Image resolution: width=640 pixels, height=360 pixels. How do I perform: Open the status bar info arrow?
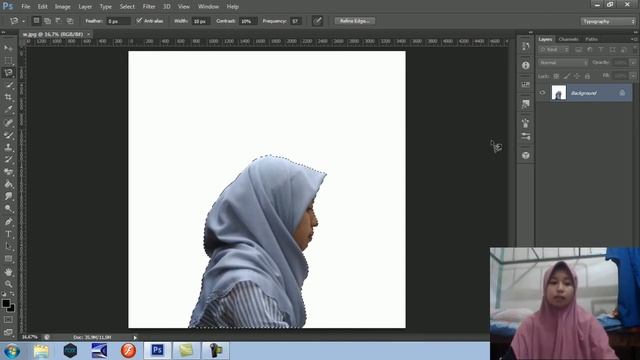(x=135, y=338)
